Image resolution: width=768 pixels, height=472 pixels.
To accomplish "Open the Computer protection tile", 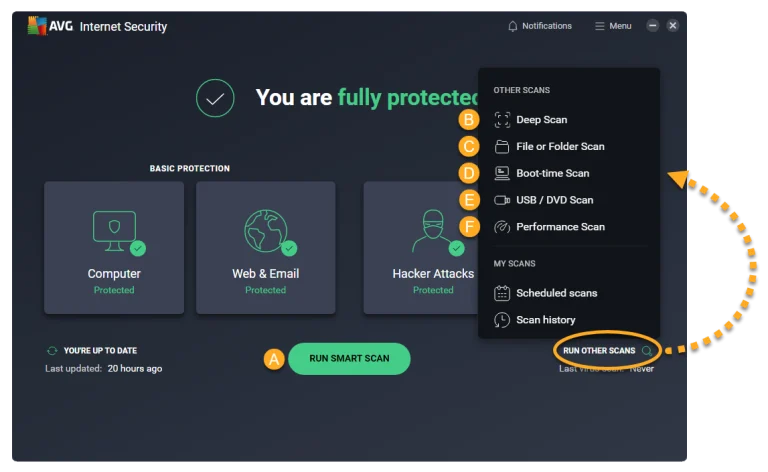I will [114, 248].
